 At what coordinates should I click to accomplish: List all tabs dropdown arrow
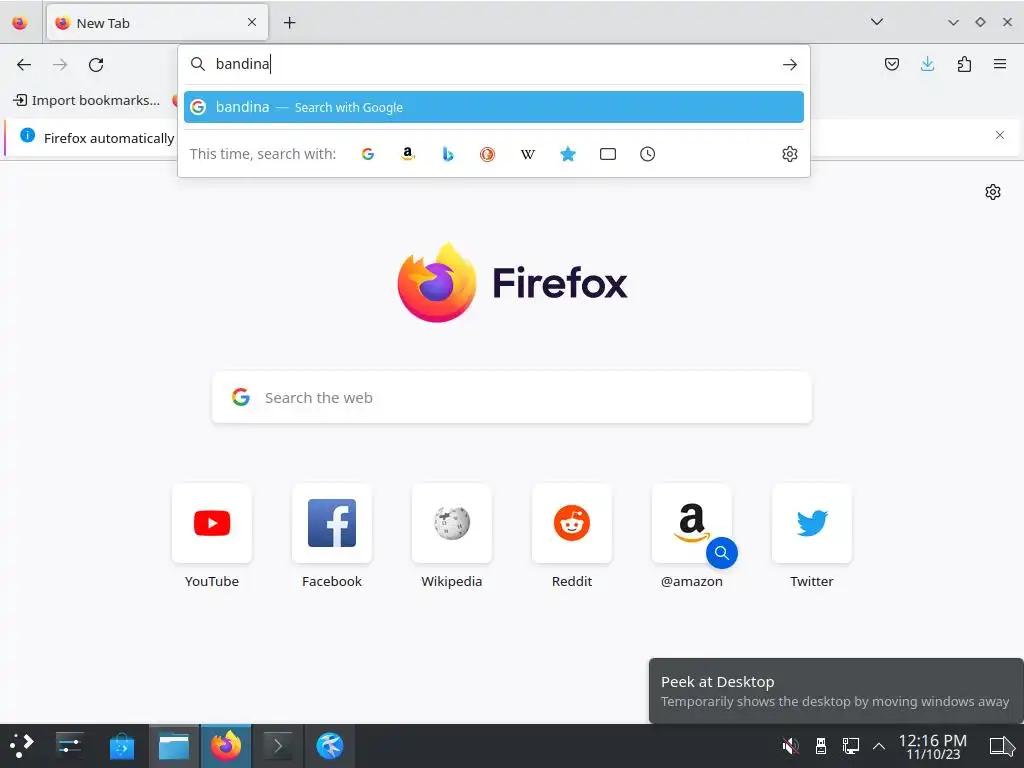click(x=876, y=22)
